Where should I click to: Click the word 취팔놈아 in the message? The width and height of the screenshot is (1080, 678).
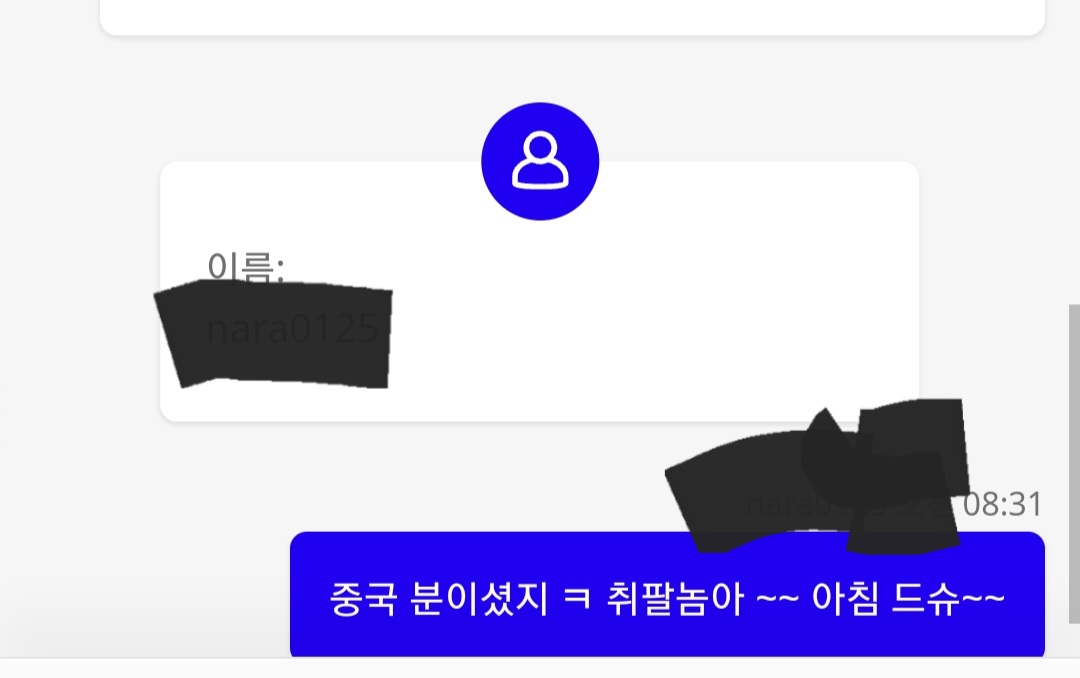pyautogui.click(x=675, y=599)
